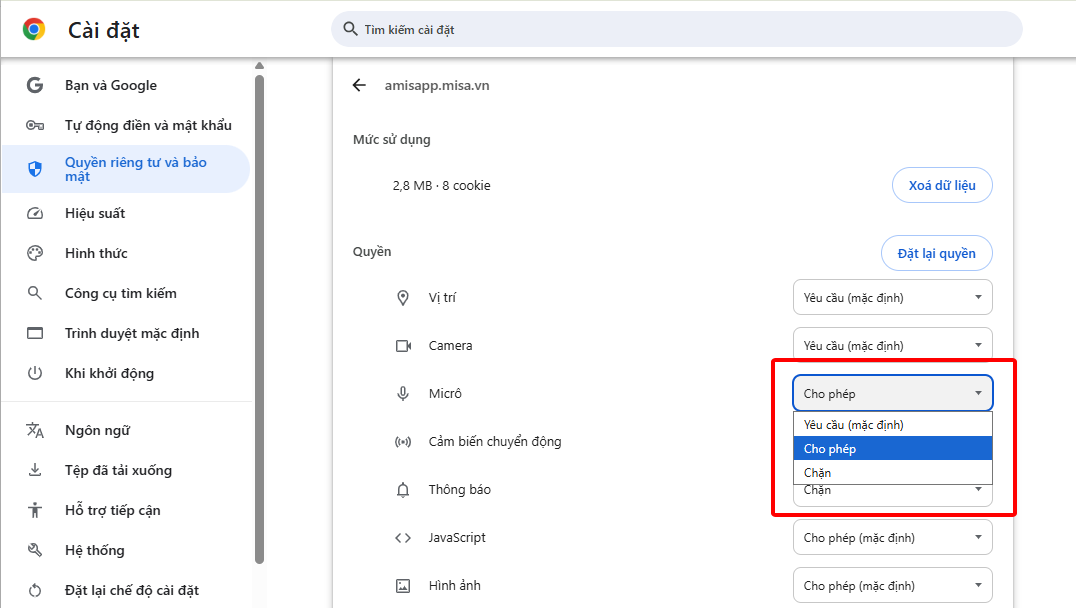Click the Cảm biến chuyển động label
This screenshot has height=608, width=1076.
tap(495, 441)
